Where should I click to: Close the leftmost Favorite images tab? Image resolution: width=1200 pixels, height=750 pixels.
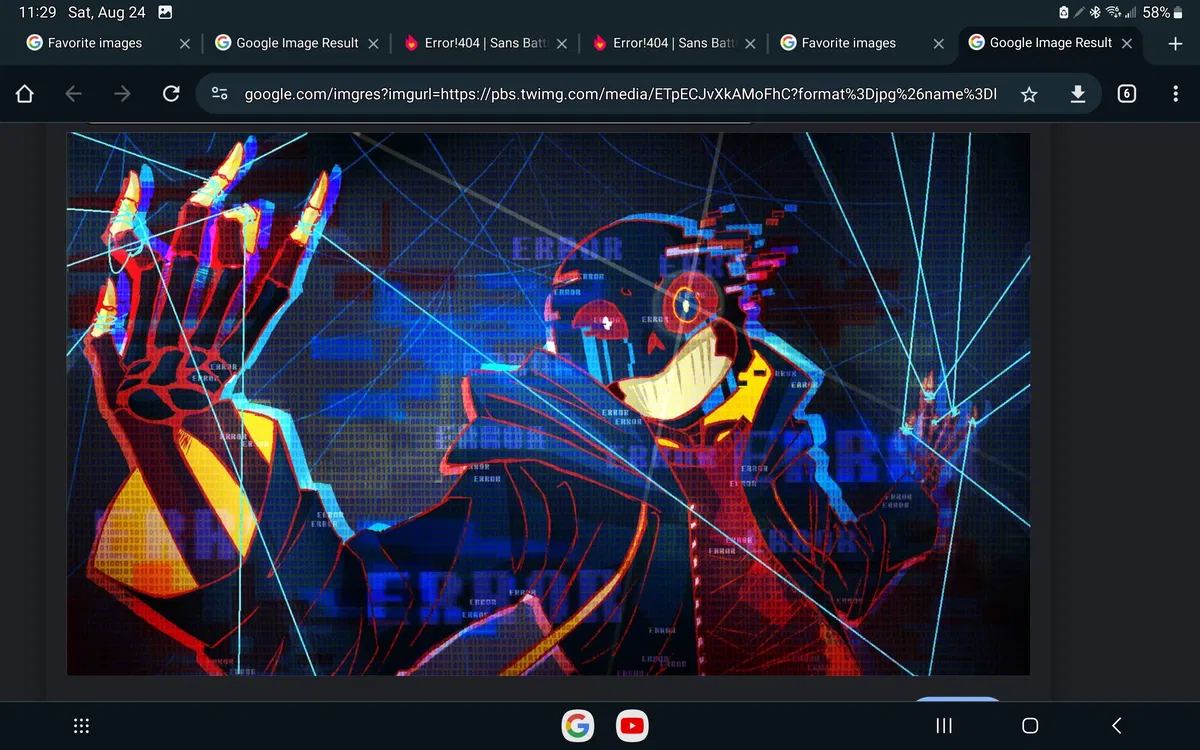point(184,43)
